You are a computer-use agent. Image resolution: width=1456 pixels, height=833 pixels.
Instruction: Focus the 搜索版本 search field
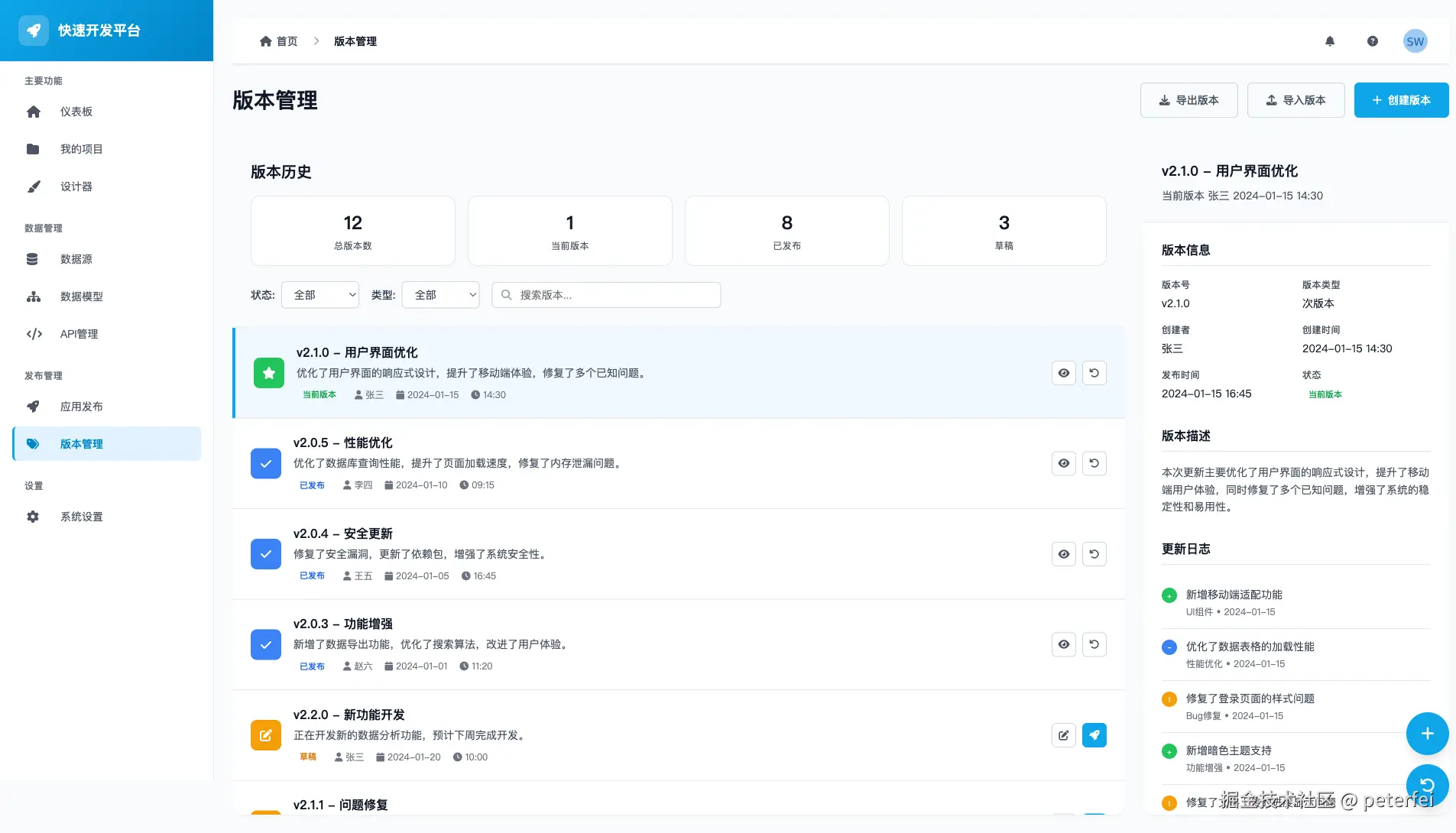pyautogui.click(x=606, y=295)
